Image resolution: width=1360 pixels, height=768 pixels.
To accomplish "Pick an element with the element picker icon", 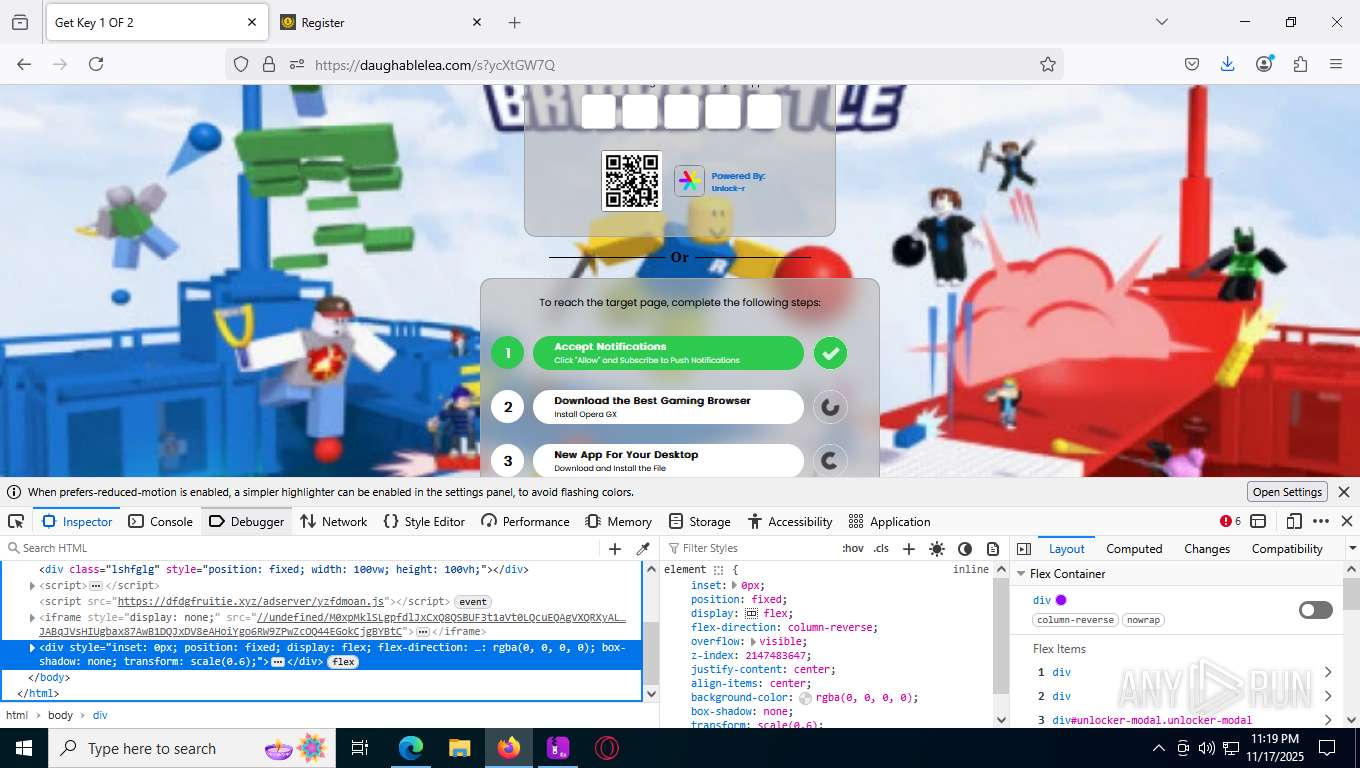I will click(16, 521).
